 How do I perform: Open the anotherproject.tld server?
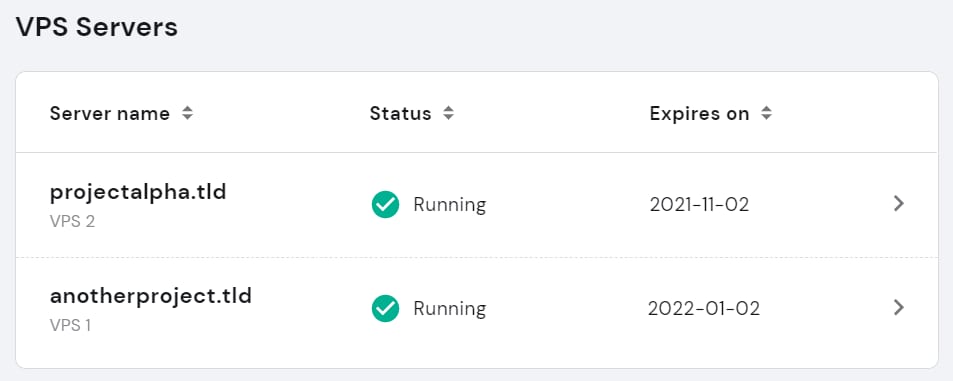151,297
